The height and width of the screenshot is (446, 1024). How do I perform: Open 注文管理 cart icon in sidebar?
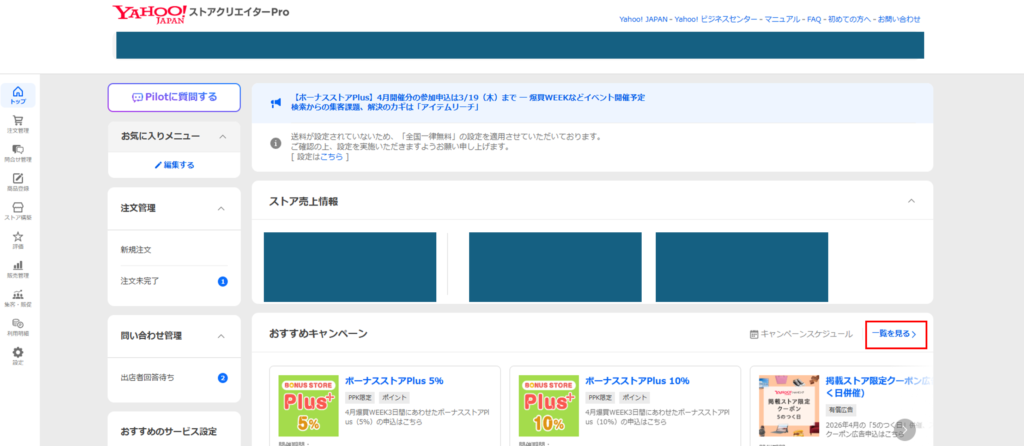(x=18, y=124)
